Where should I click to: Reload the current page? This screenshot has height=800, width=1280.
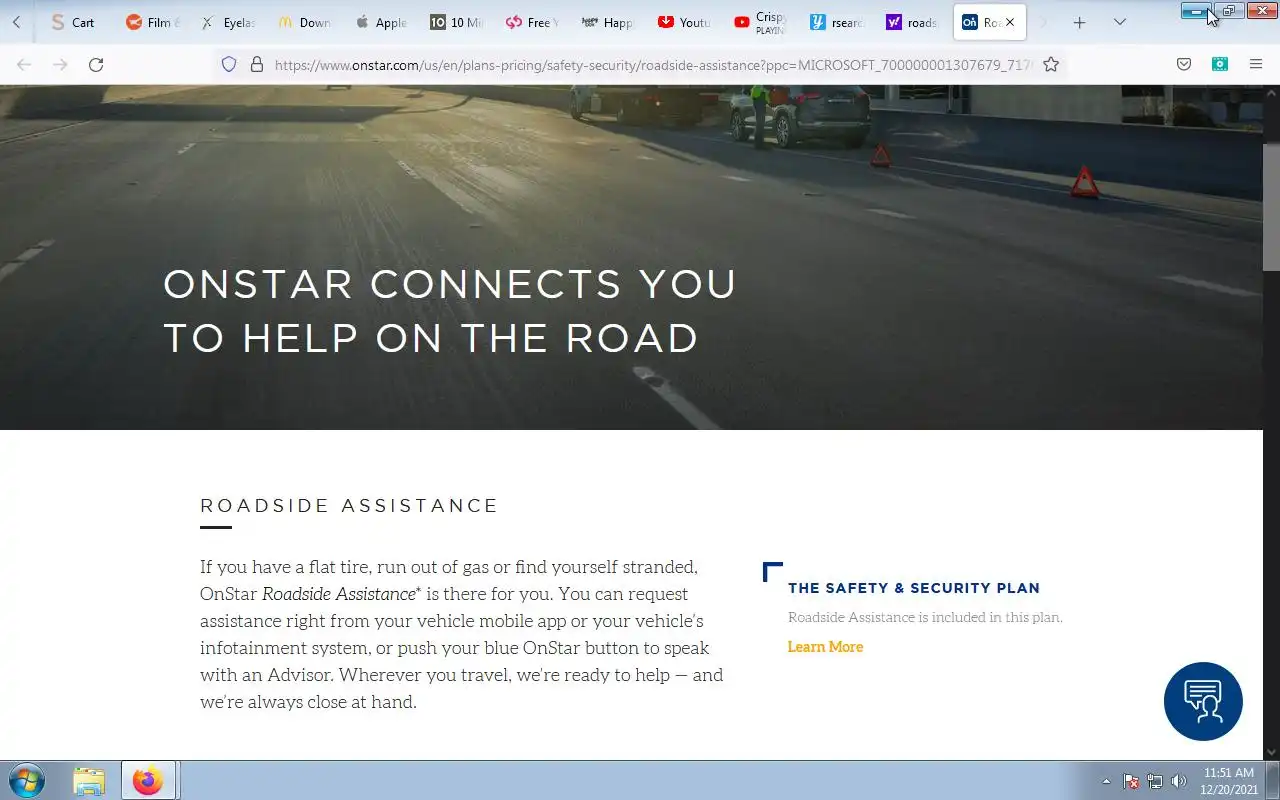(x=96, y=64)
